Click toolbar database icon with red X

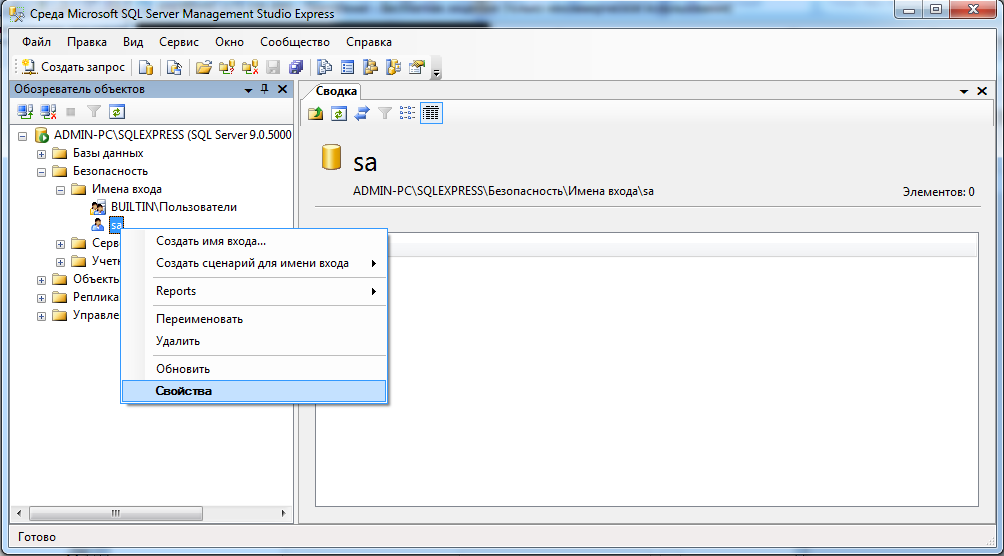click(x=250, y=67)
